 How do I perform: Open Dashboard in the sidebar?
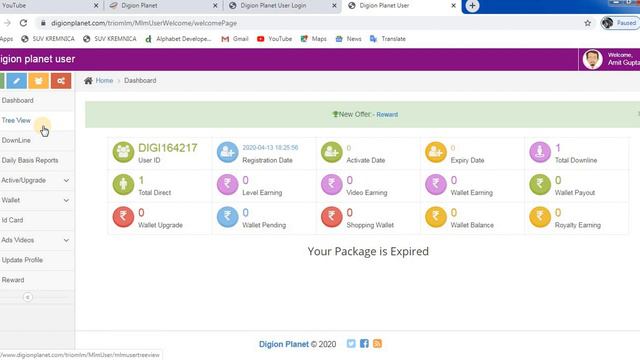pyautogui.click(x=18, y=100)
